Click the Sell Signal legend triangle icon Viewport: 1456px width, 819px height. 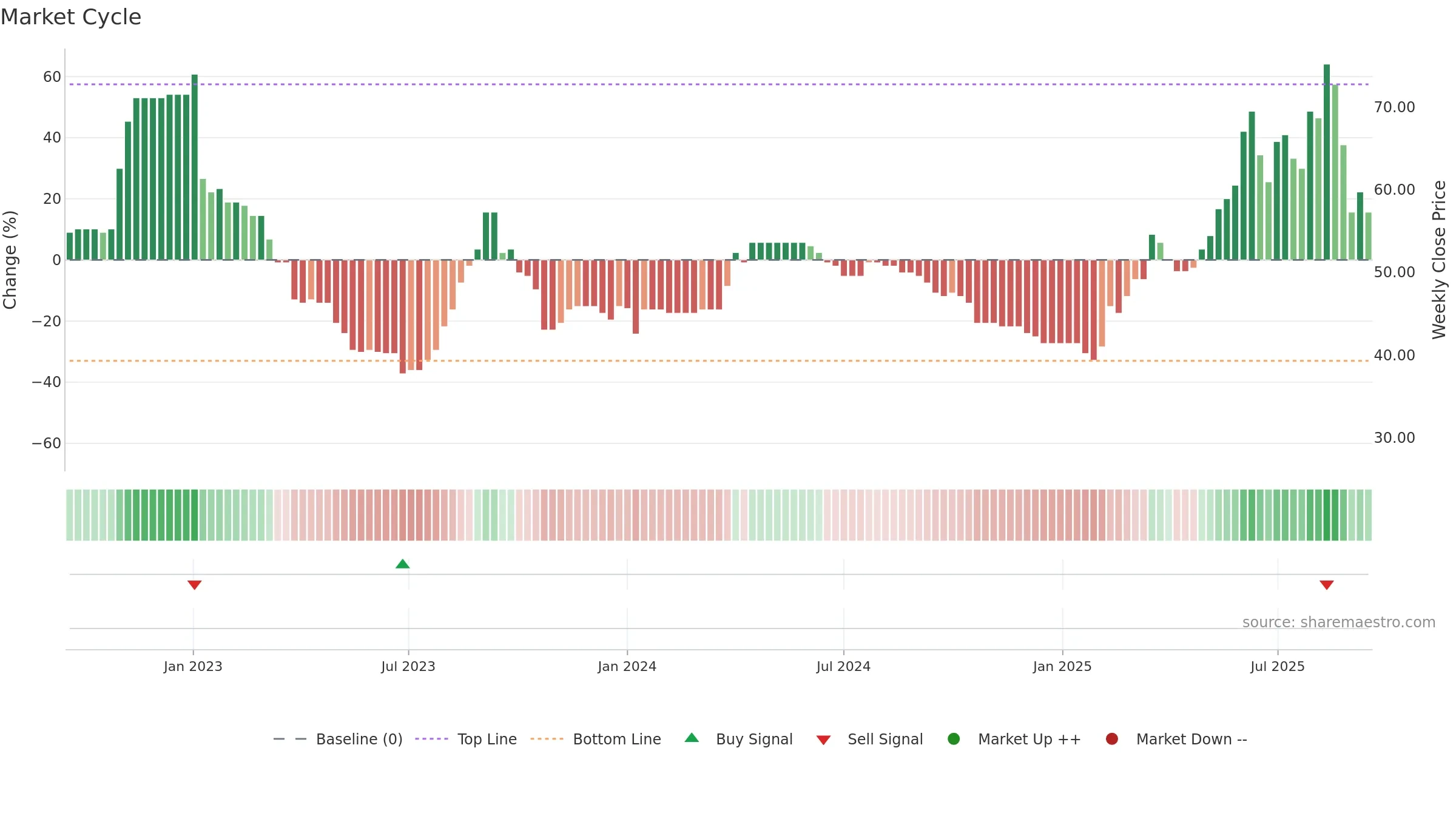pos(823,740)
